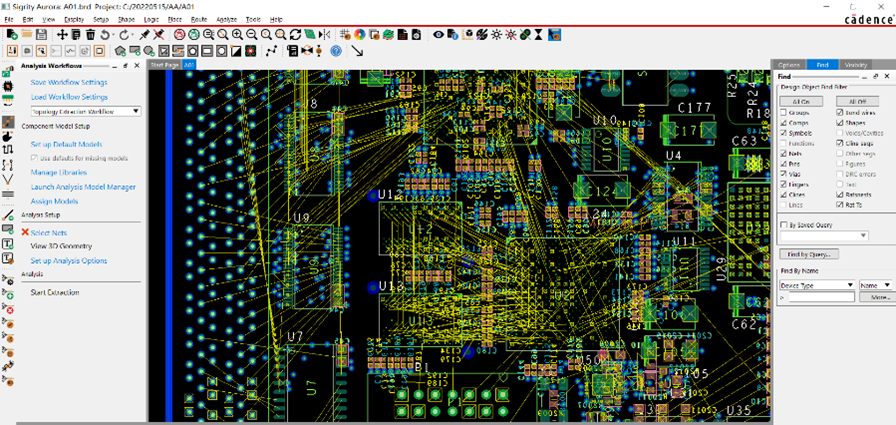Uncheck the Symbols checkbox
Image resolution: width=896 pixels, height=425 pixels.
[783, 133]
